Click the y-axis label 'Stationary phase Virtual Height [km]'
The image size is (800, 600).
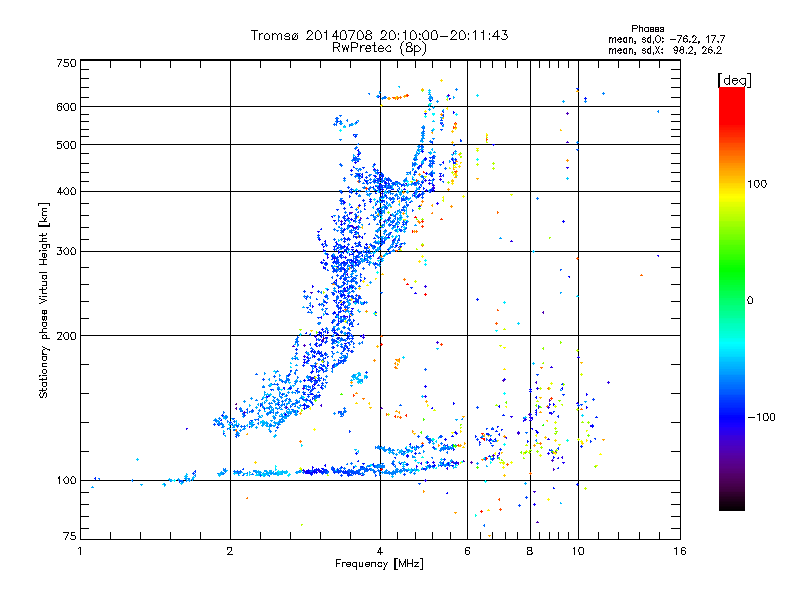pos(43,300)
